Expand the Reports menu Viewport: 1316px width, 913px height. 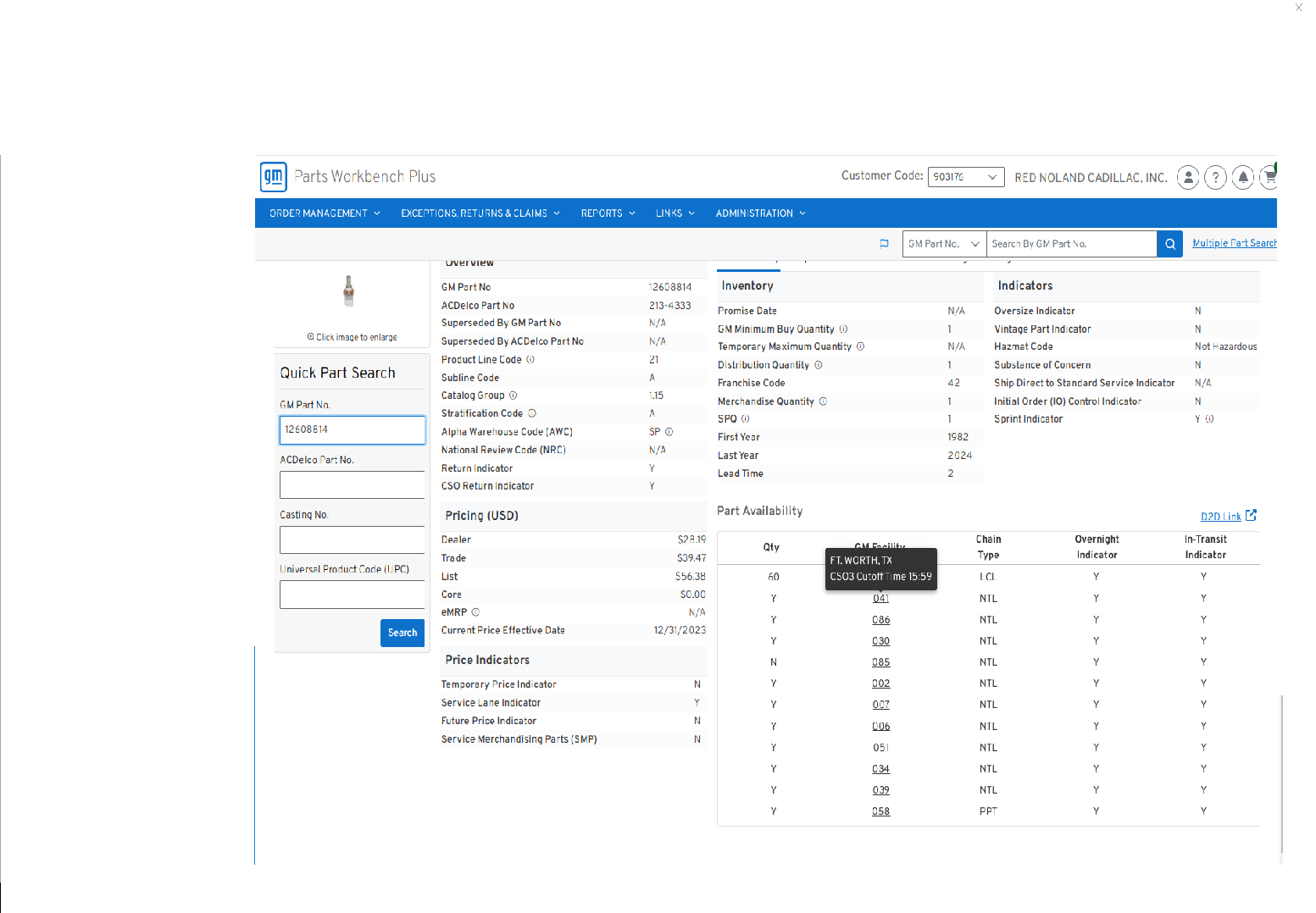pos(608,213)
